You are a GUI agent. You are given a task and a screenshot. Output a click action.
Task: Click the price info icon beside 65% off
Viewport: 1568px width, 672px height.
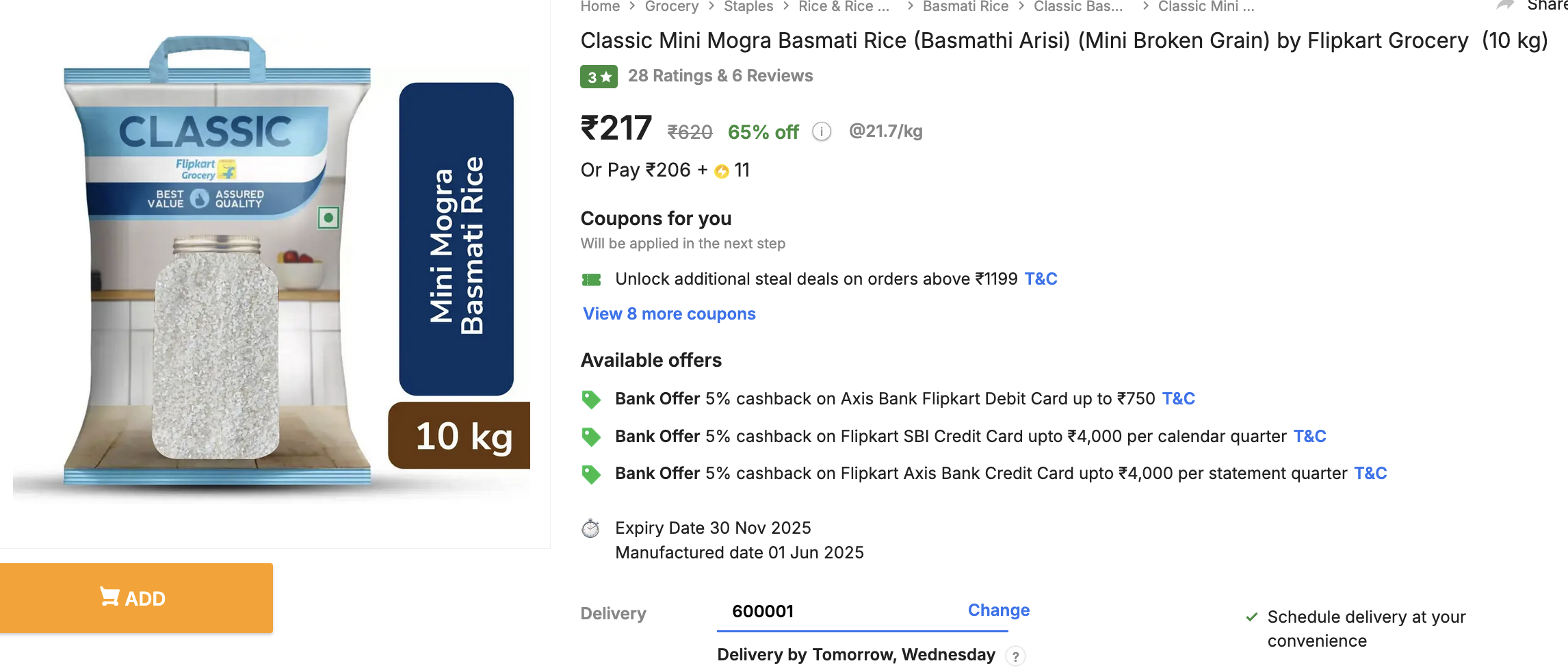[x=821, y=131]
